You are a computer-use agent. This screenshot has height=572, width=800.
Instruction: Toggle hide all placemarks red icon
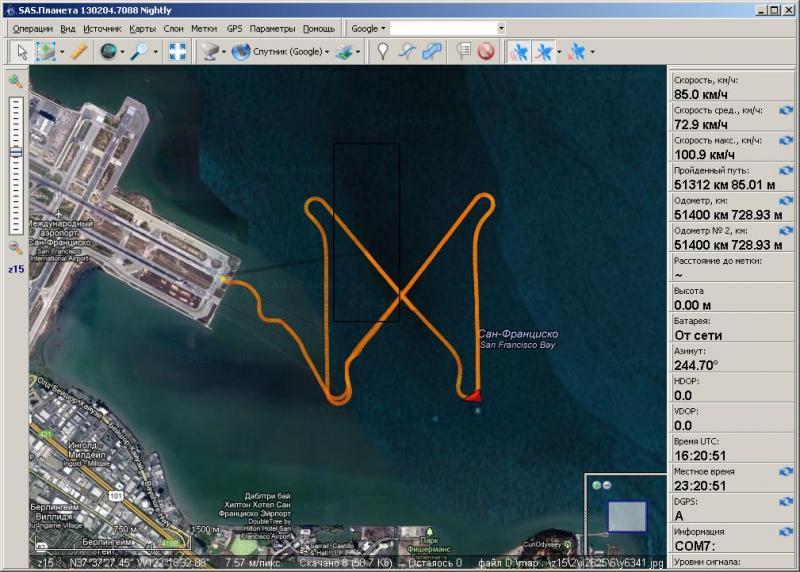(486, 51)
